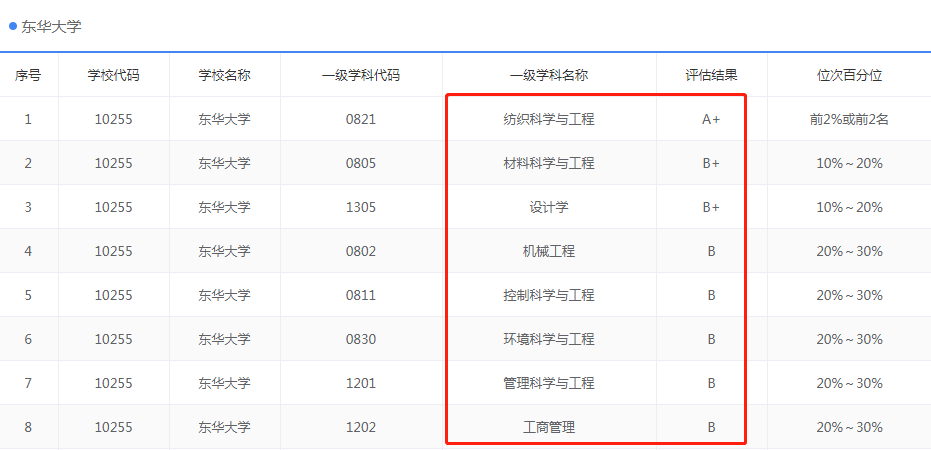Click 东华大学 school name in 机械工程 row
Screen dimensions: 931x450
pyautogui.click(x=224, y=251)
